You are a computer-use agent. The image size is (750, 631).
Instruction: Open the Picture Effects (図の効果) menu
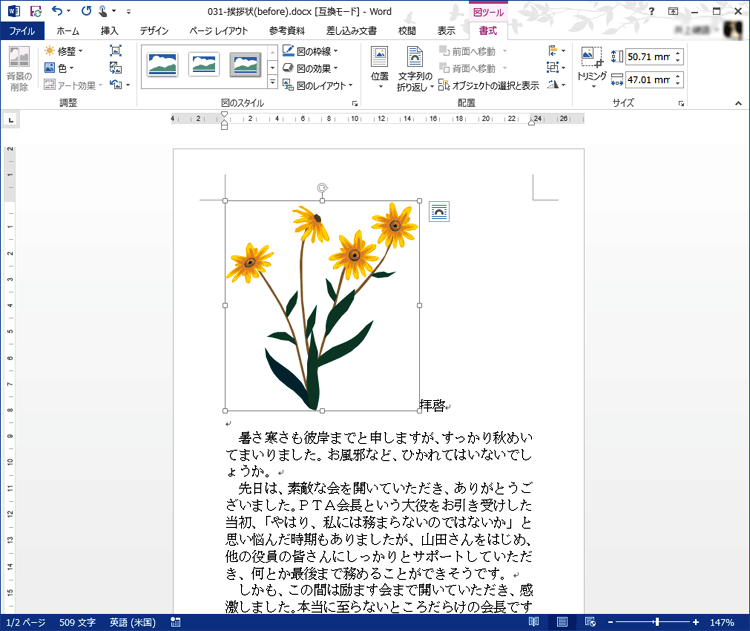[310, 68]
